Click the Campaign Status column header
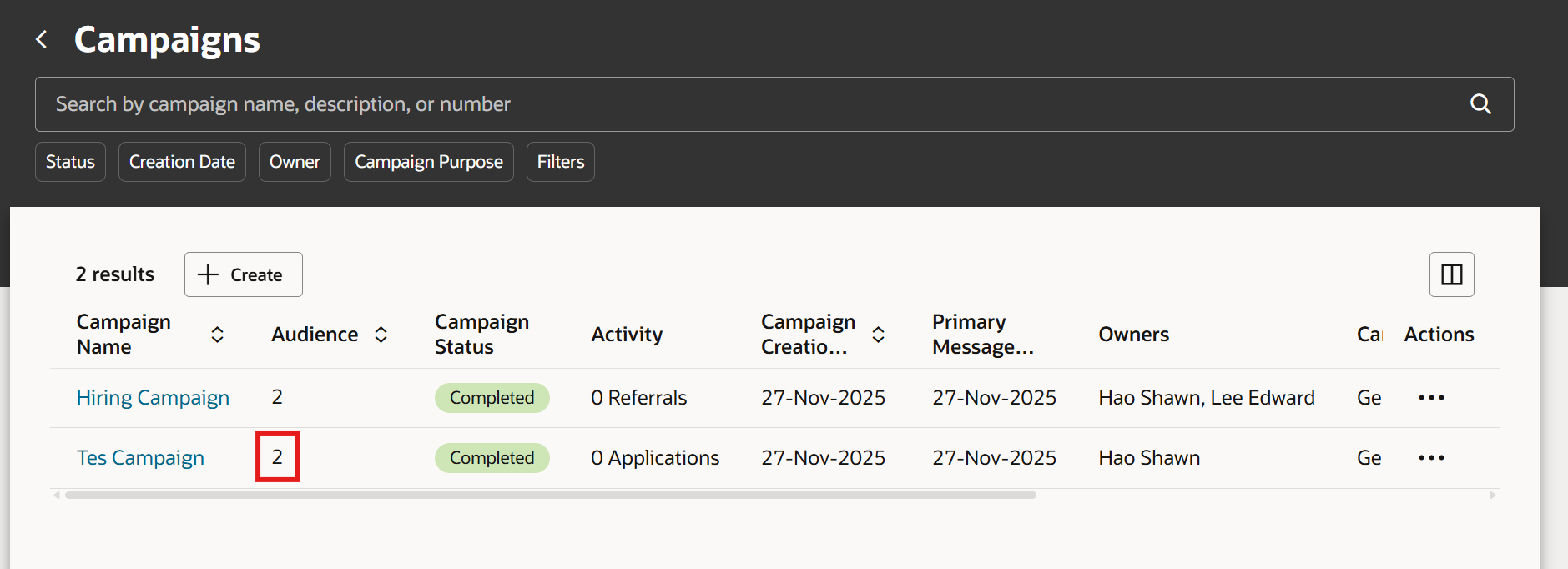The height and width of the screenshot is (569, 1568). tap(481, 335)
